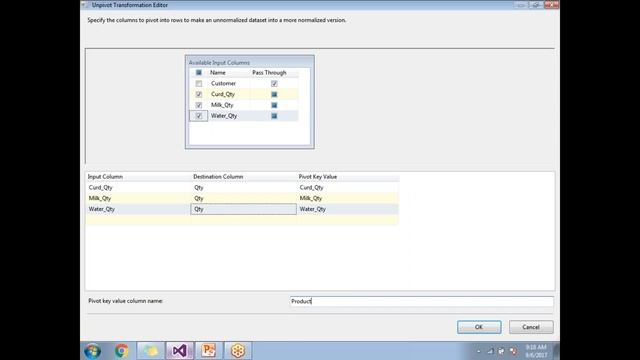Screen dimensions: 640x360
Task: Toggle Pass Through checkbox for Customer
Action: click(274, 84)
